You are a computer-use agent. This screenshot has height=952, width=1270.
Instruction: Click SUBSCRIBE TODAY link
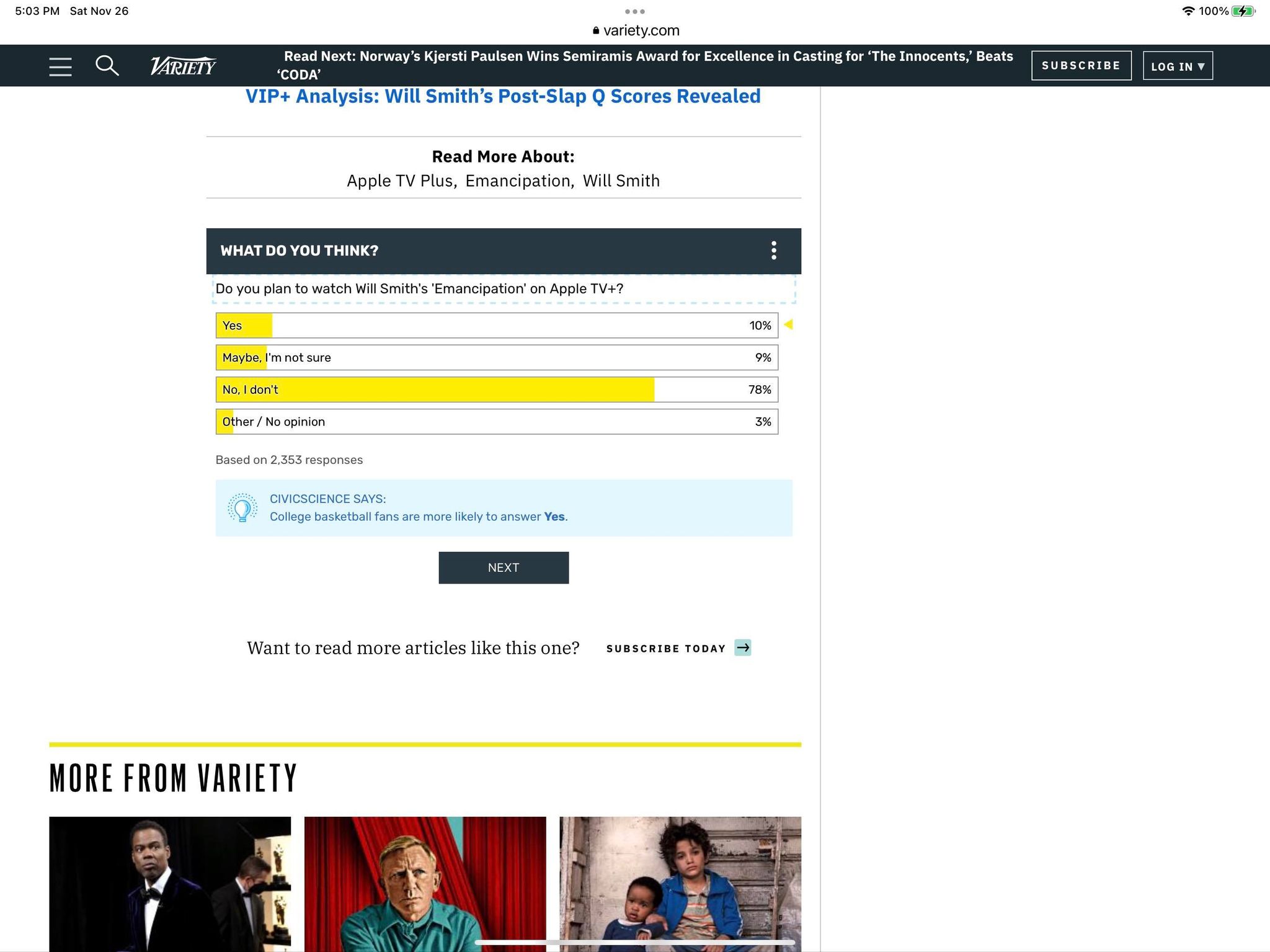tap(666, 648)
